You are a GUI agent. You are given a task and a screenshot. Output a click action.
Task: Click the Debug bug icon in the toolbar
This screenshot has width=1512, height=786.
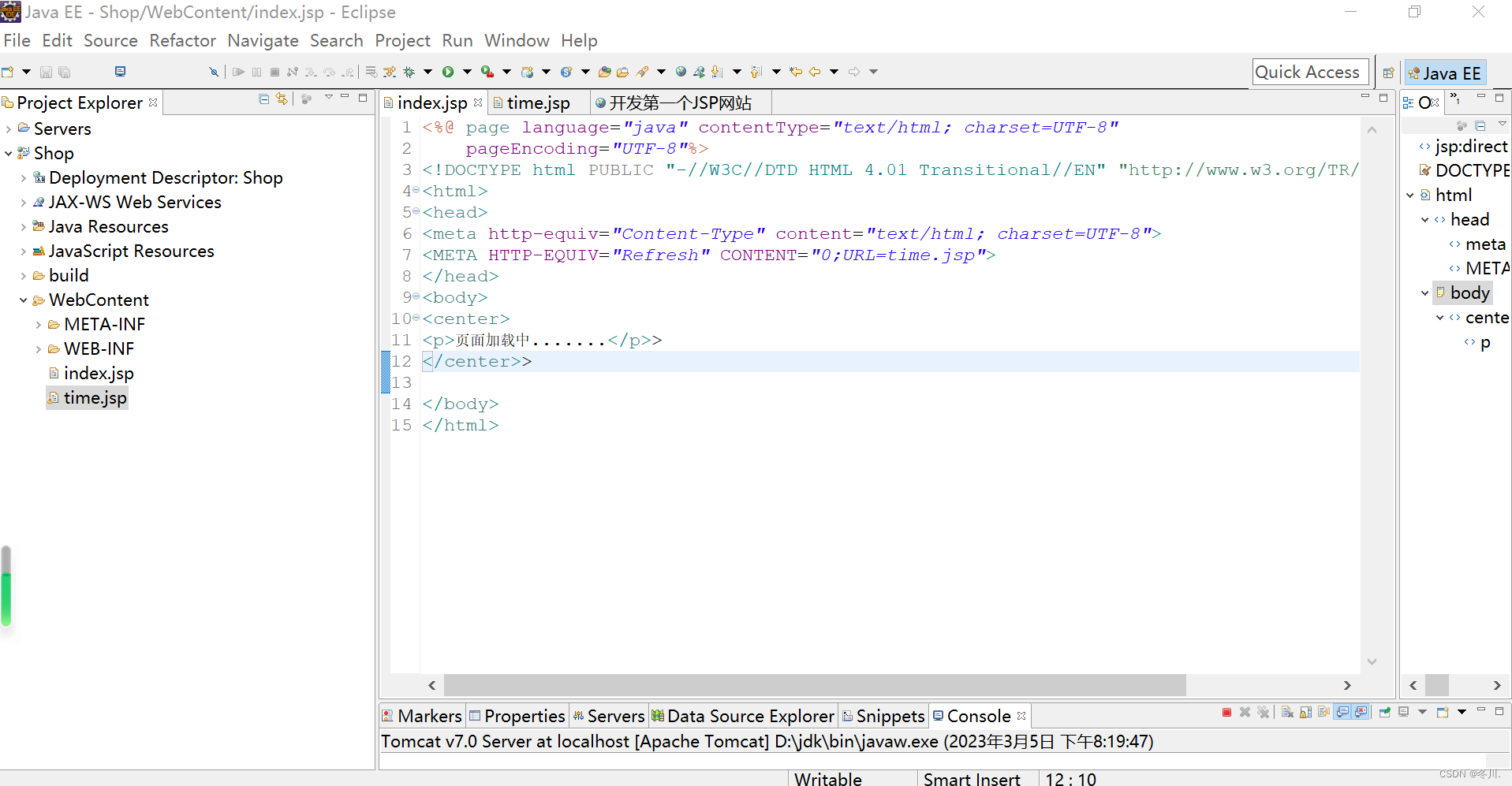(x=409, y=72)
